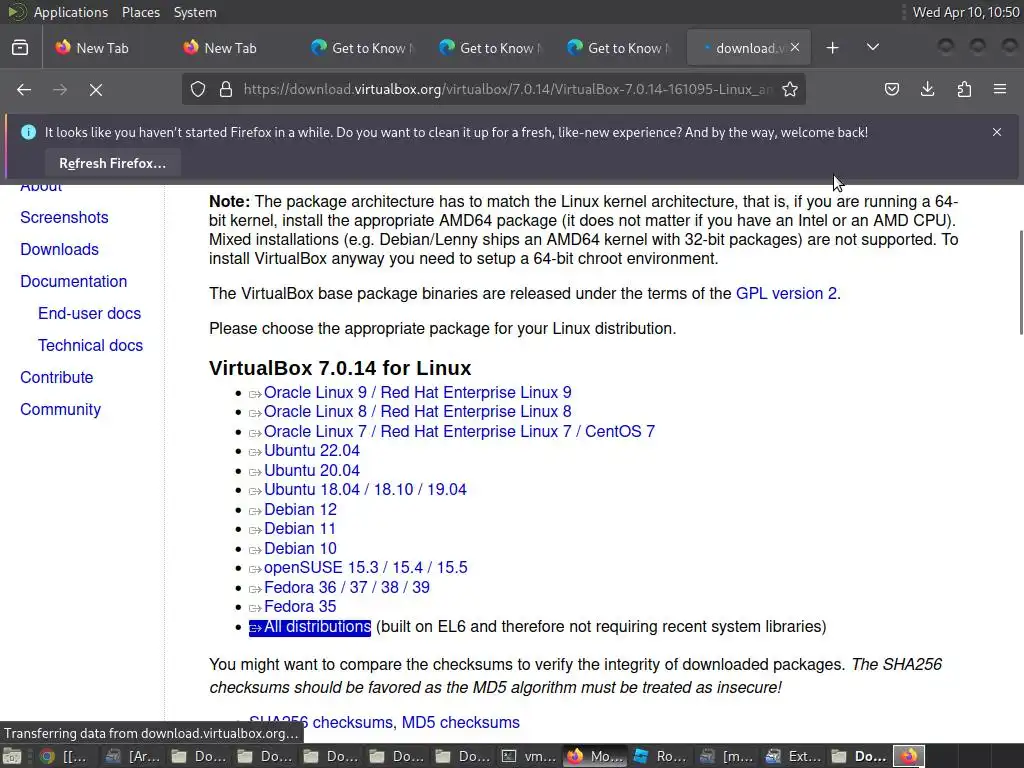Switch to the "Mo..." Firefox taskbar window
Screen dimensions: 1024x768
pyautogui.click(x=594, y=756)
